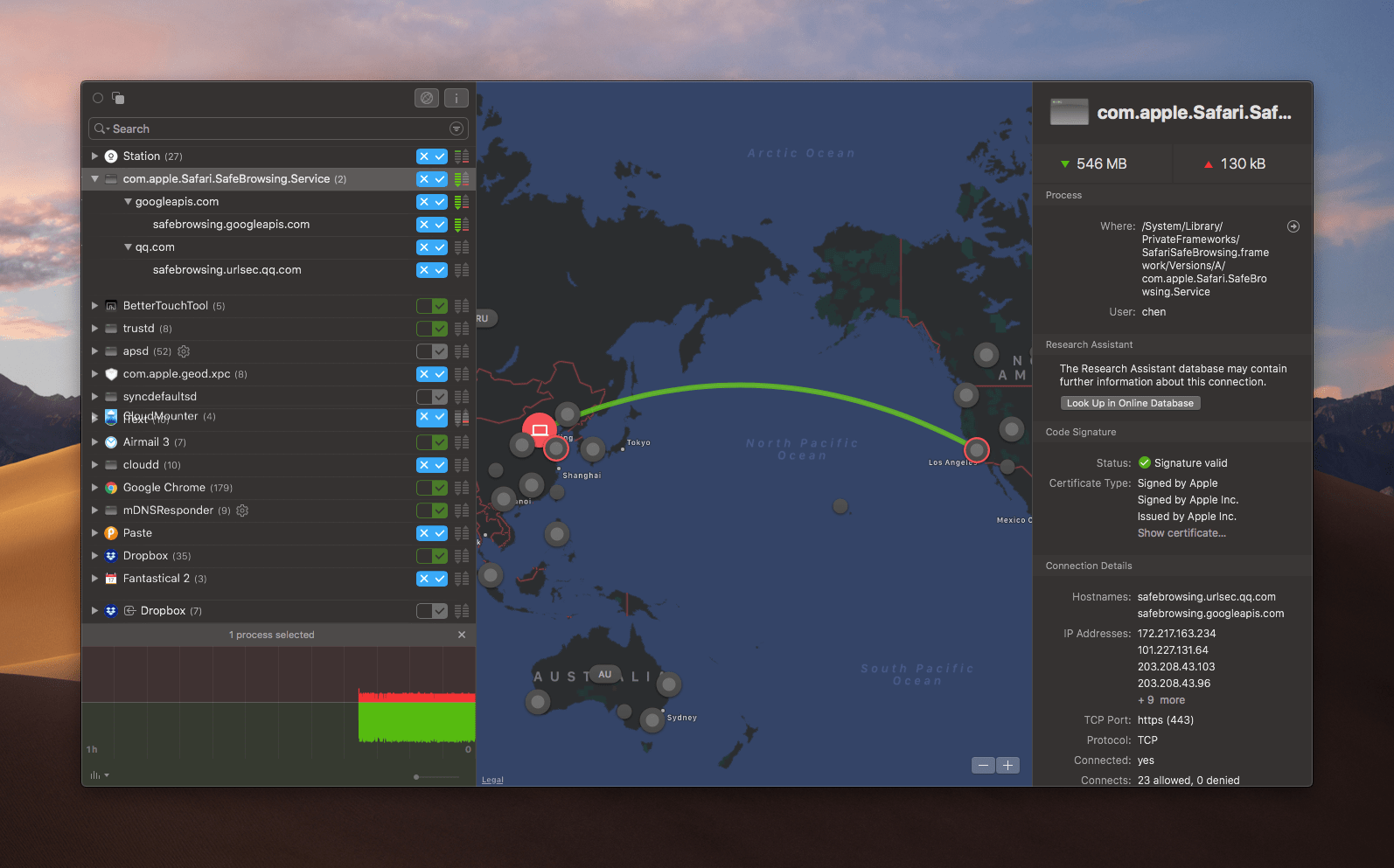Screen dimensions: 1394x868
Task: Expand the Station connection list
Action: [x=94, y=156]
